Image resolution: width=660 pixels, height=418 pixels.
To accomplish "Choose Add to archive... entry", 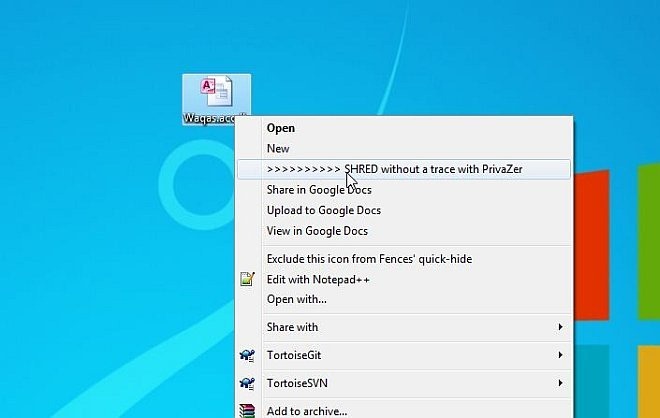I will point(404,411).
